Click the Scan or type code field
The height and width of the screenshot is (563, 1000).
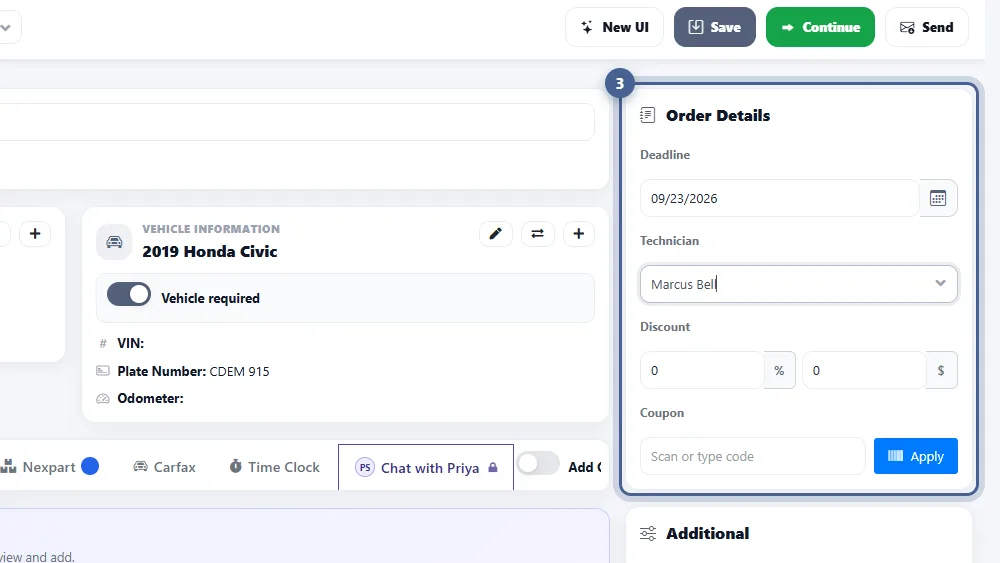(753, 457)
